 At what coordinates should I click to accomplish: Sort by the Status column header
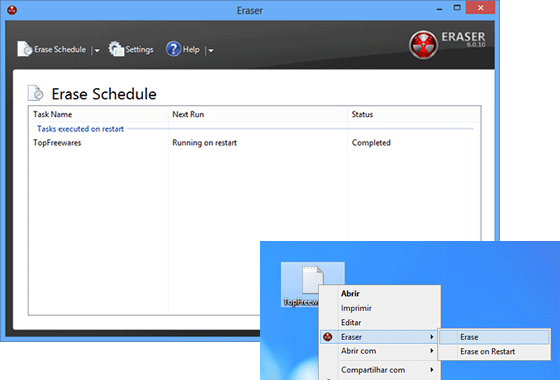[414, 114]
